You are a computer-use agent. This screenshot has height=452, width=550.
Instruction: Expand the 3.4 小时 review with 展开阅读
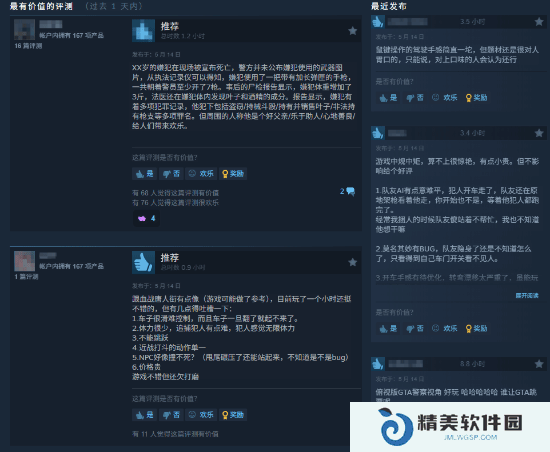(527, 296)
